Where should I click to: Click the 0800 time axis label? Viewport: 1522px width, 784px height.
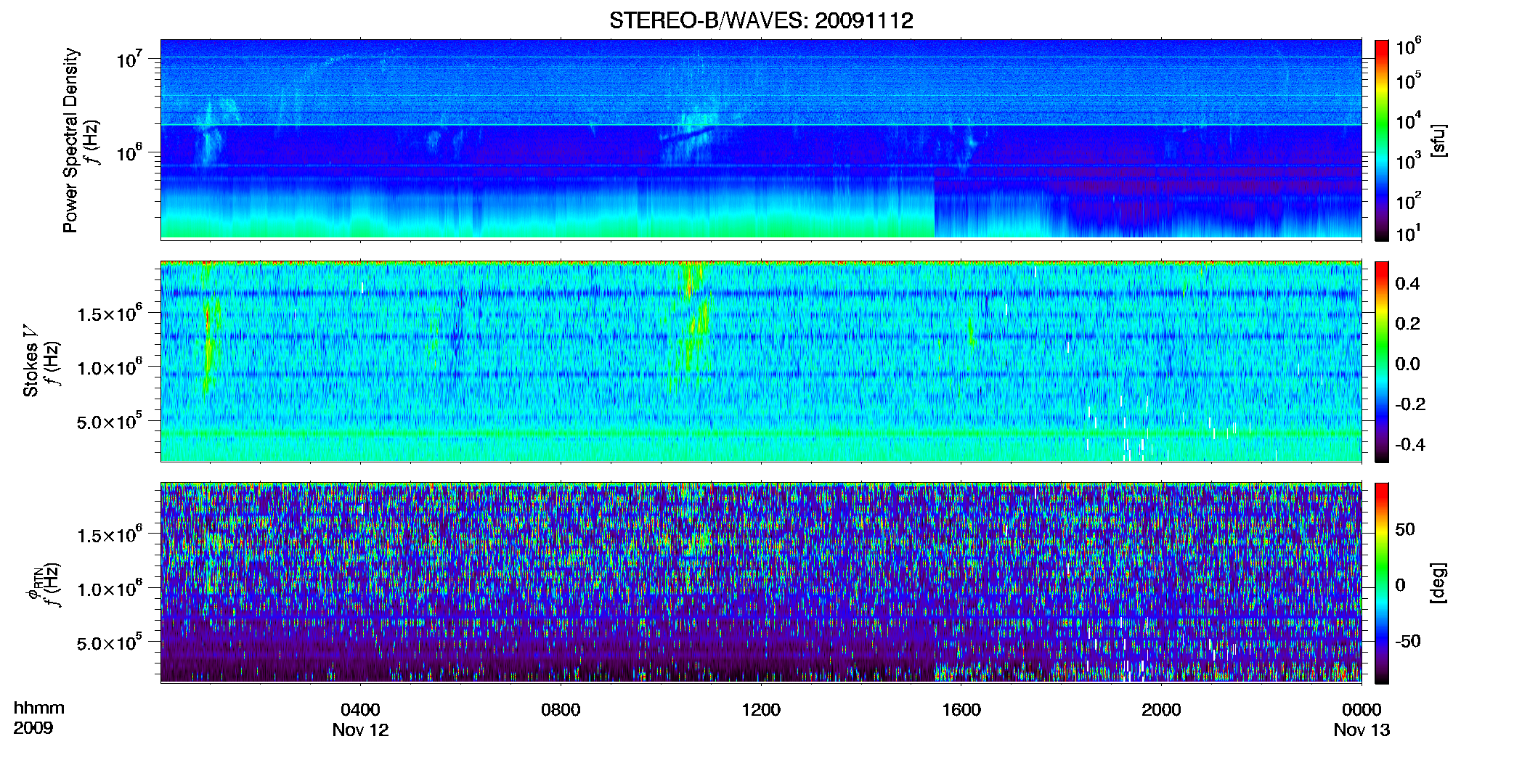click(x=561, y=709)
